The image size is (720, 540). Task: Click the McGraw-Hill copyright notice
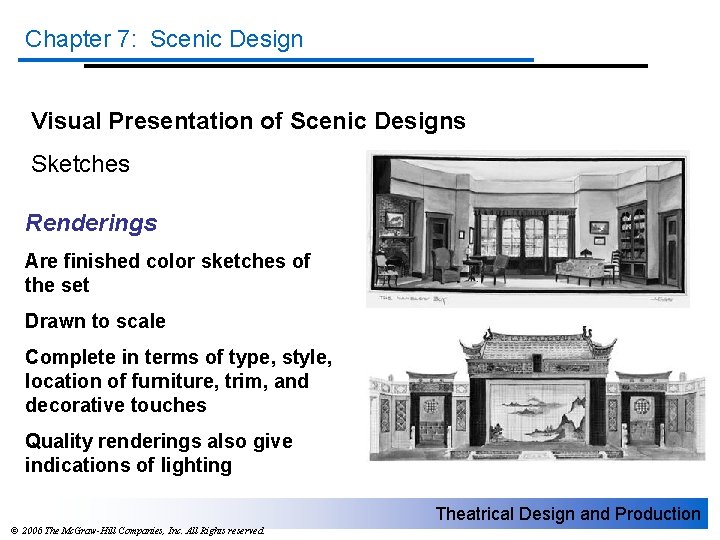tap(137, 531)
